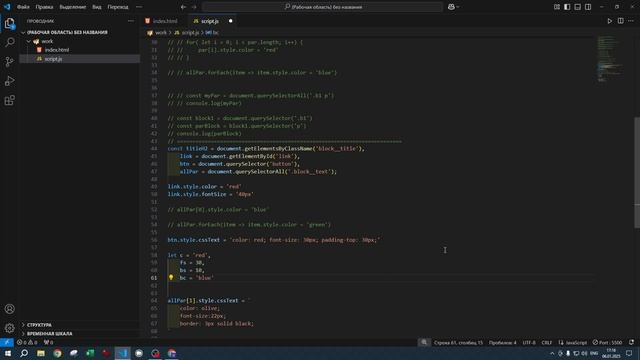Open the Explorer view in activity bar
The height and width of the screenshot is (360, 640).
point(9,24)
